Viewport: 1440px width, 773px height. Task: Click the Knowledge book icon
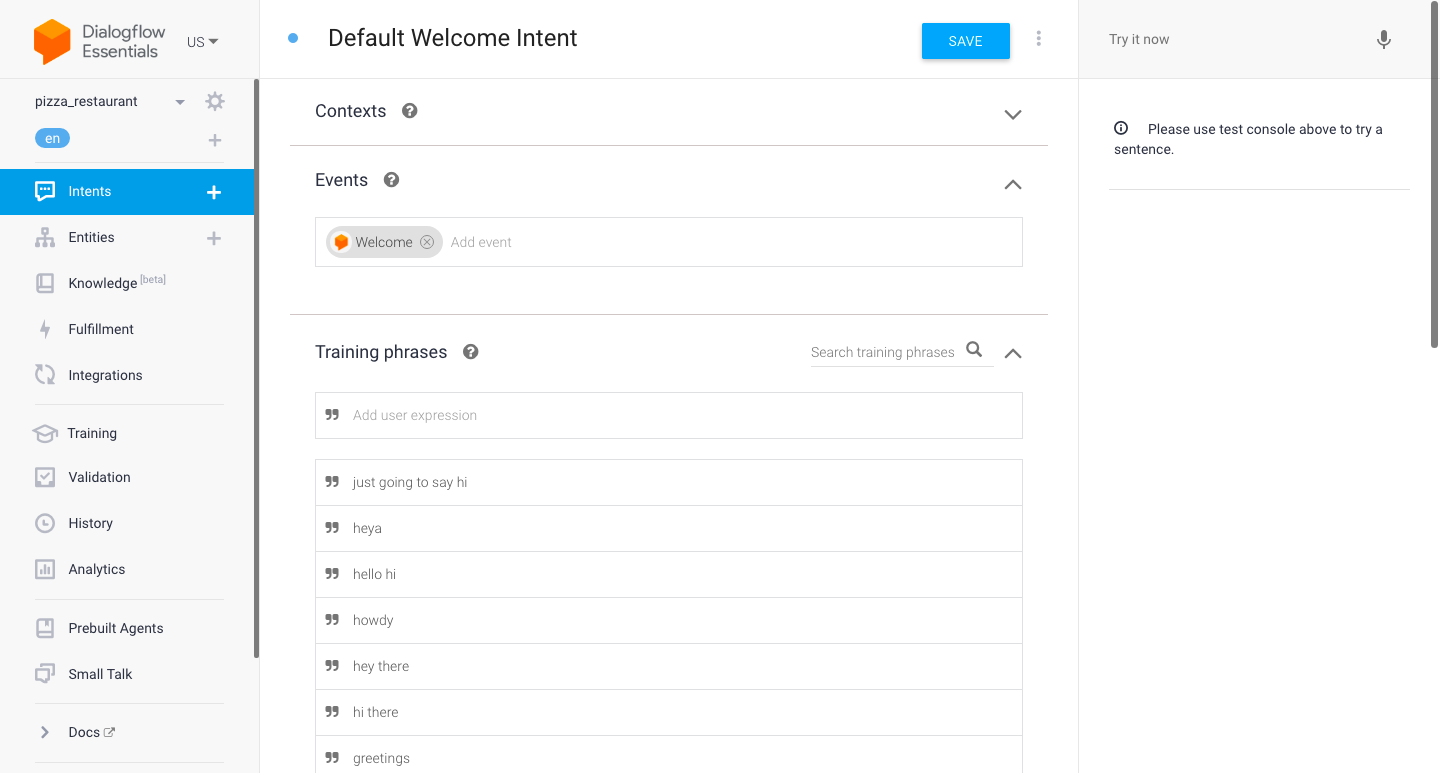tap(45, 283)
